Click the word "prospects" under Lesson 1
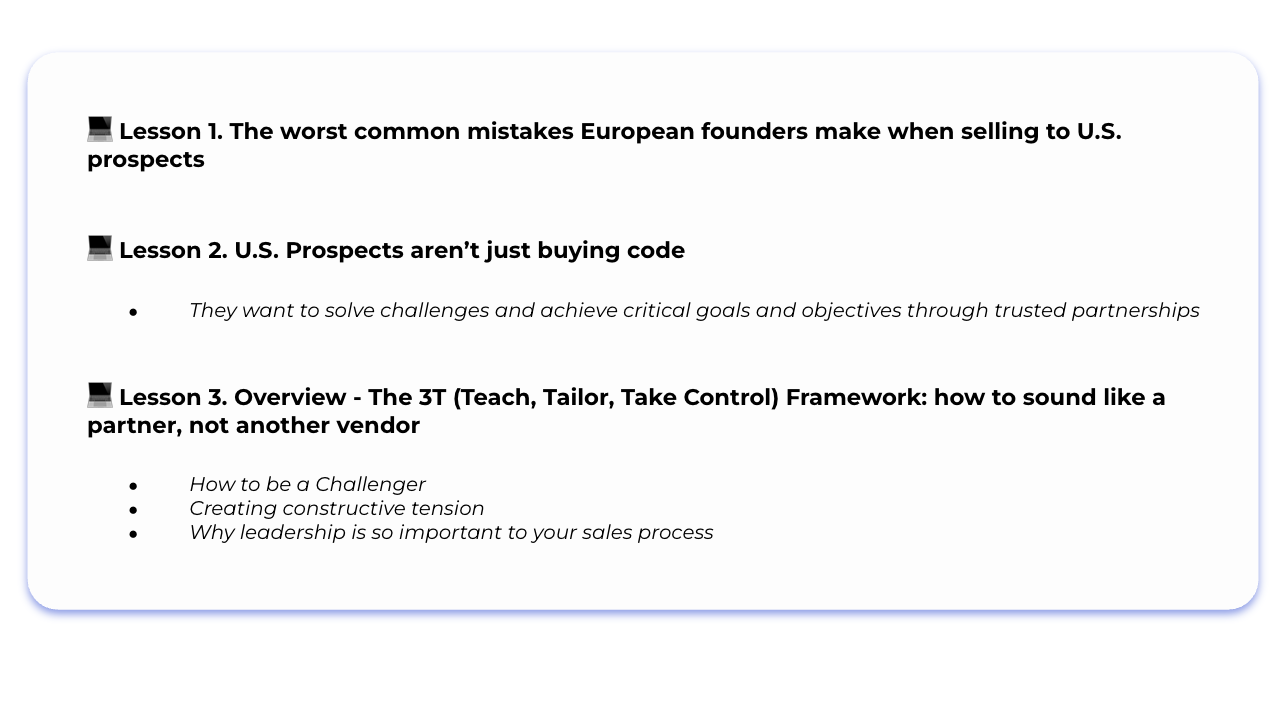Viewport: 1276px width, 715px height. [145, 160]
